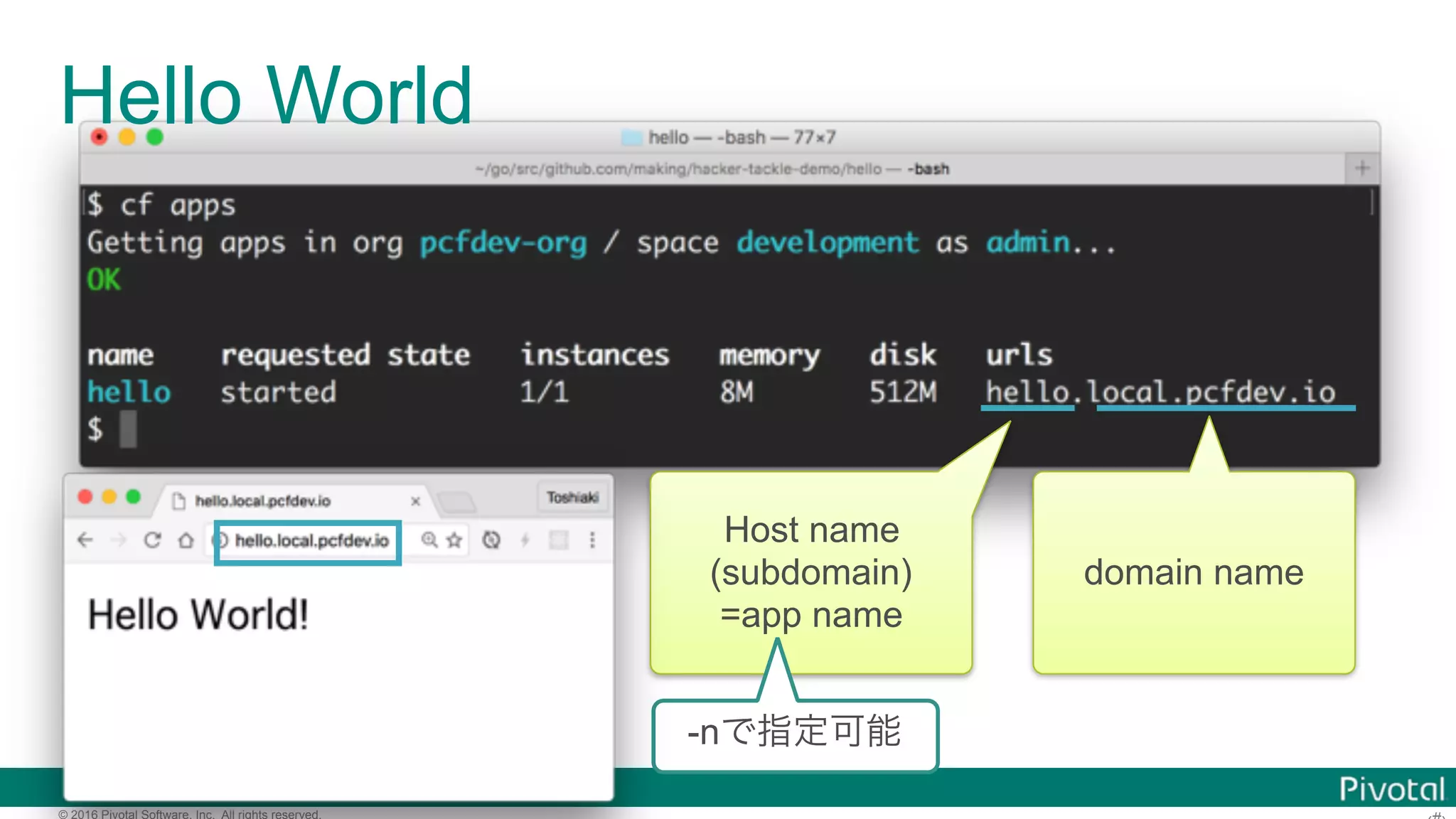Screen dimensions: 1456x819
Task: Click the browser back arrow
Action: (85, 540)
